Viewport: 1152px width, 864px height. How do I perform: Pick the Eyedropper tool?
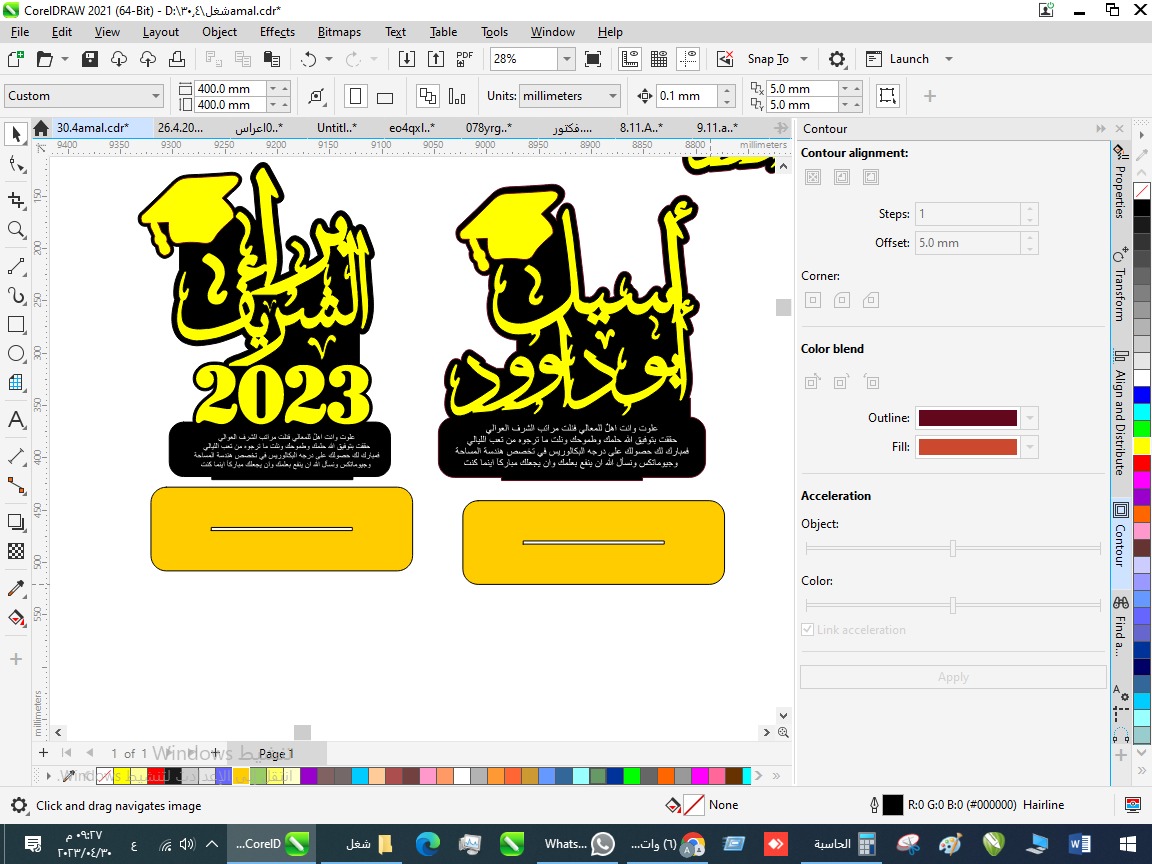[16, 588]
